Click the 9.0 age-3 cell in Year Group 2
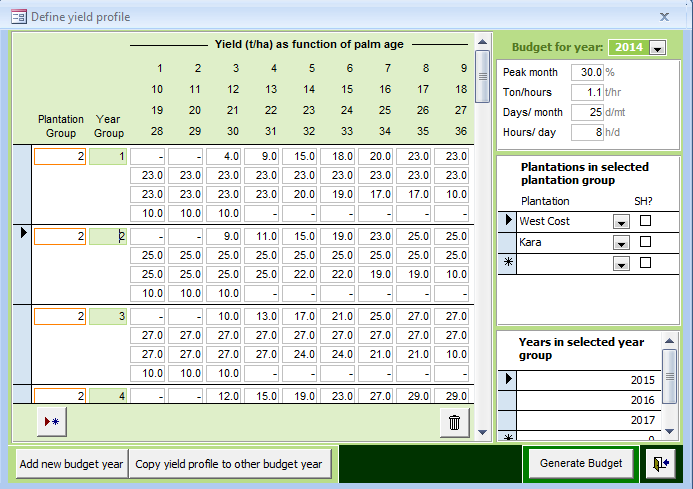The width and height of the screenshot is (693, 489). 224,237
